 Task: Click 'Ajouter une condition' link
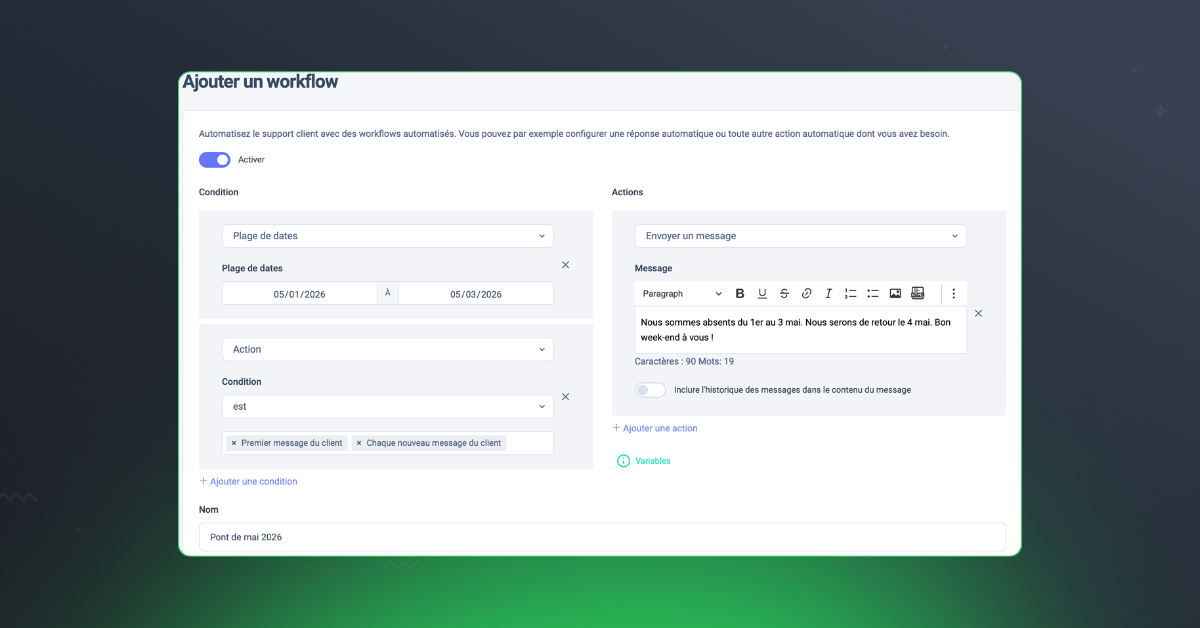click(x=248, y=481)
